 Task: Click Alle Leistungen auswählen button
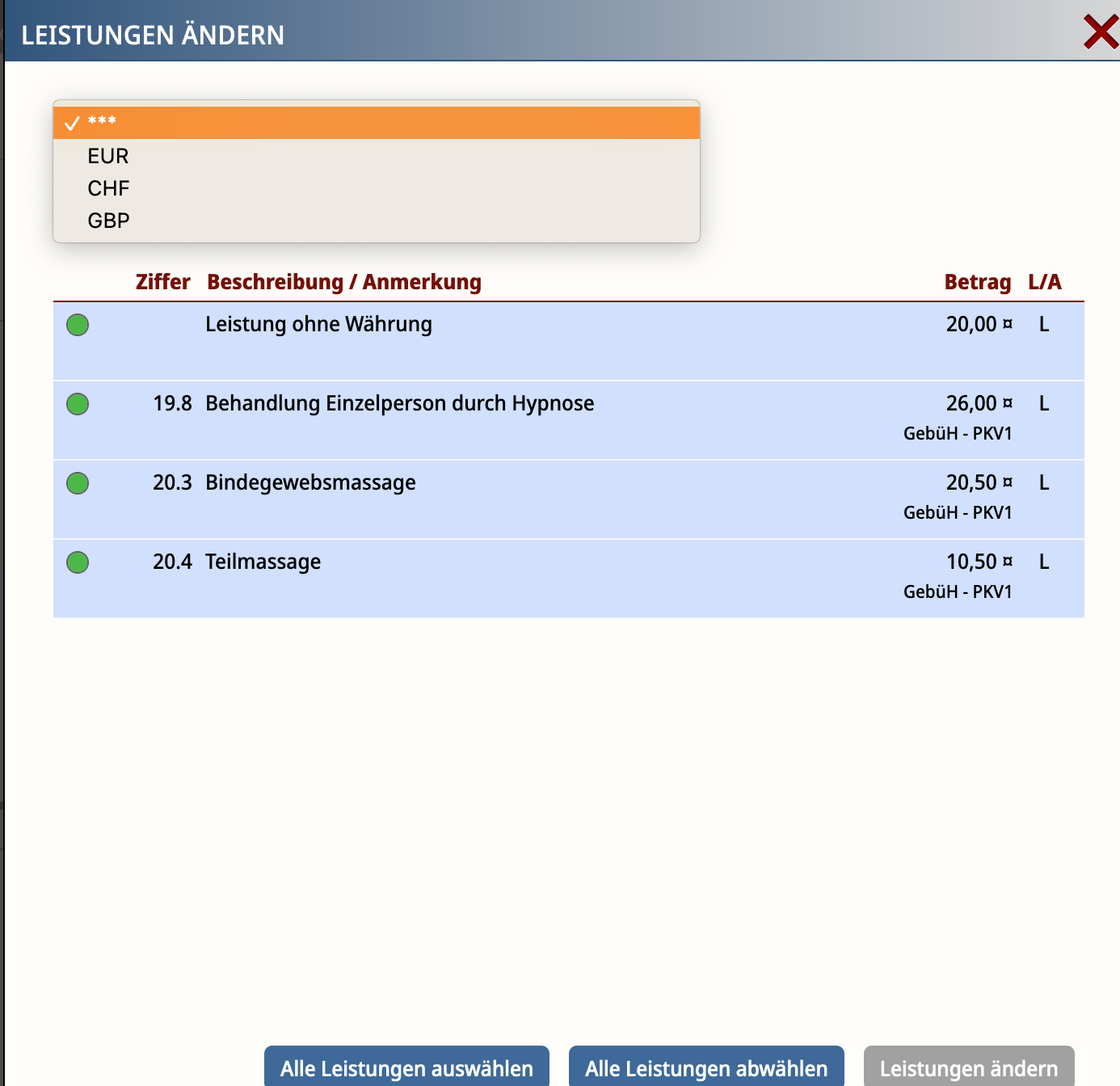tap(406, 1067)
